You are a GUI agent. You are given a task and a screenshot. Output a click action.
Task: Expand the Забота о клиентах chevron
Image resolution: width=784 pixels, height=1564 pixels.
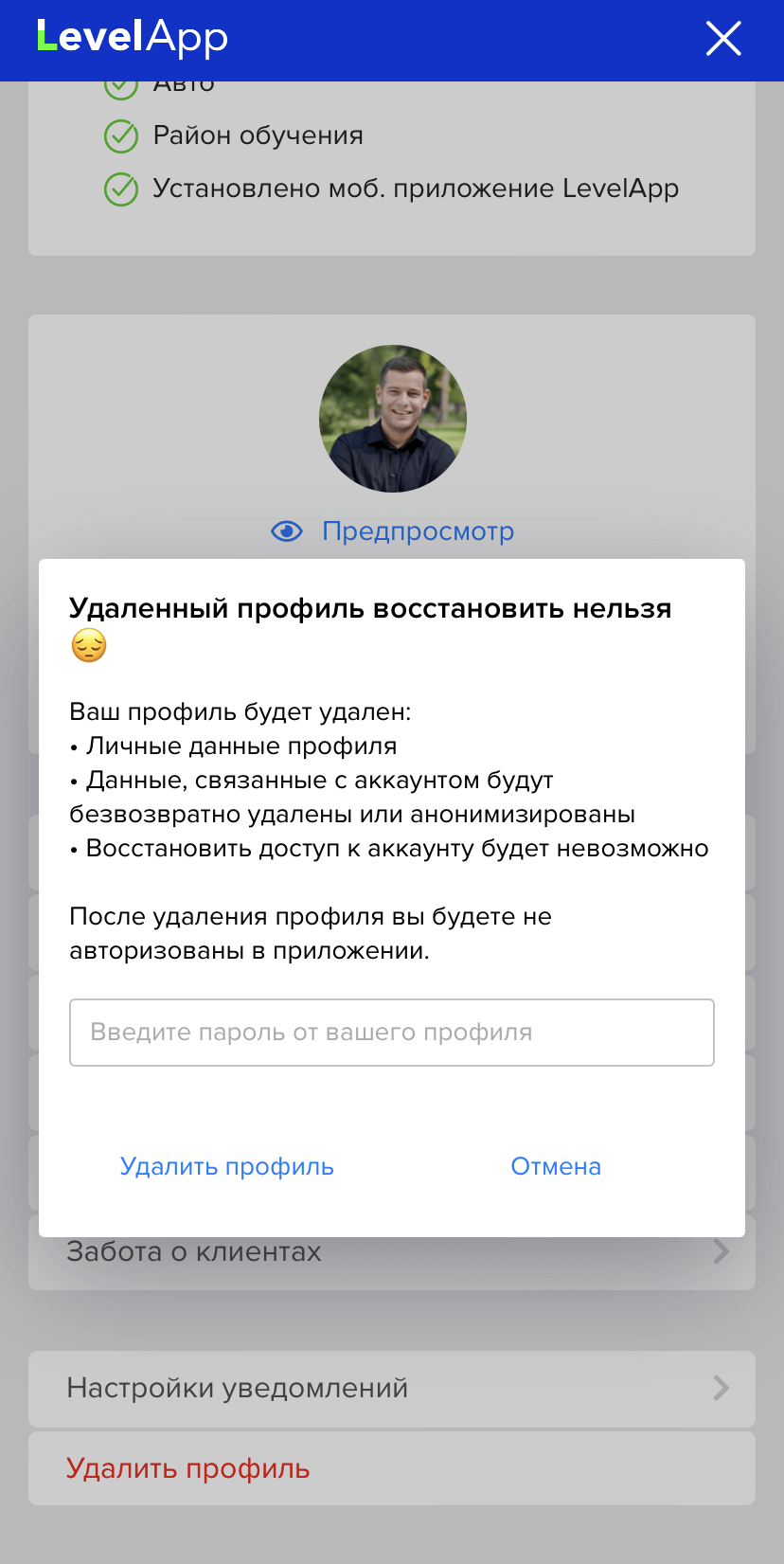pyautogui.click(x=722, y=1251)
